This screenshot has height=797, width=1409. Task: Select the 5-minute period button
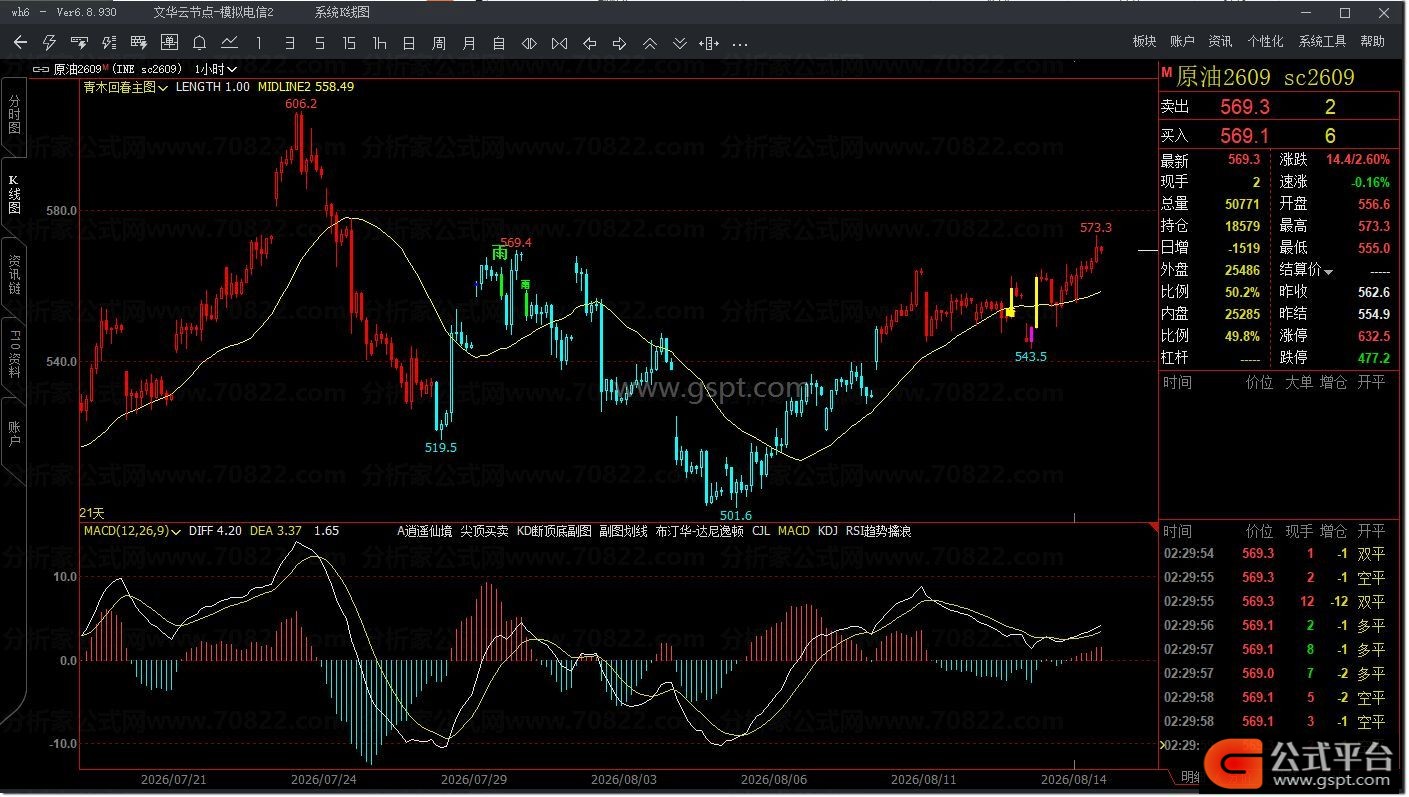[x=319, y=43]
